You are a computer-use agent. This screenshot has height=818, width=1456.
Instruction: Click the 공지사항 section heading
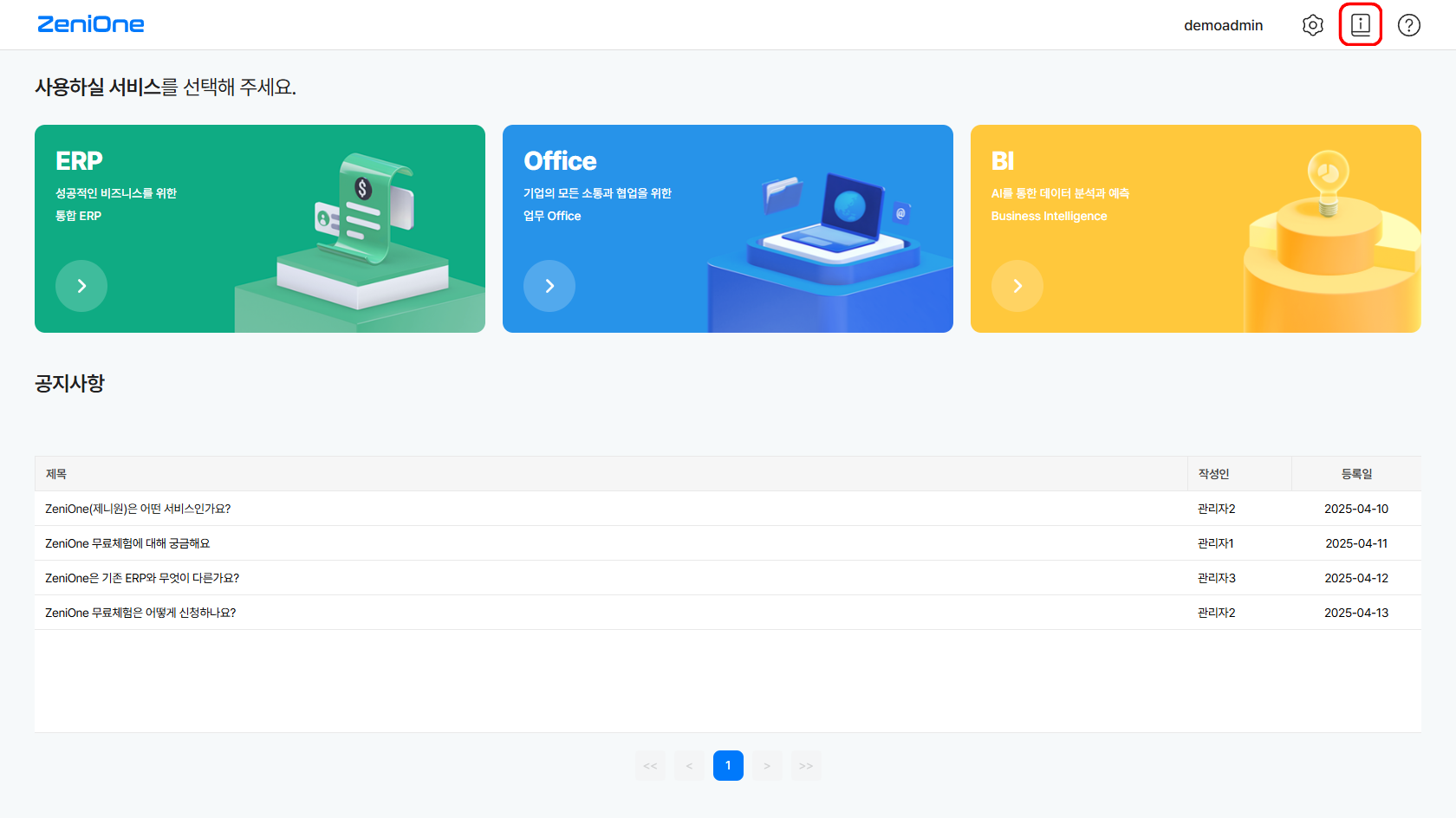click(69, 383)
